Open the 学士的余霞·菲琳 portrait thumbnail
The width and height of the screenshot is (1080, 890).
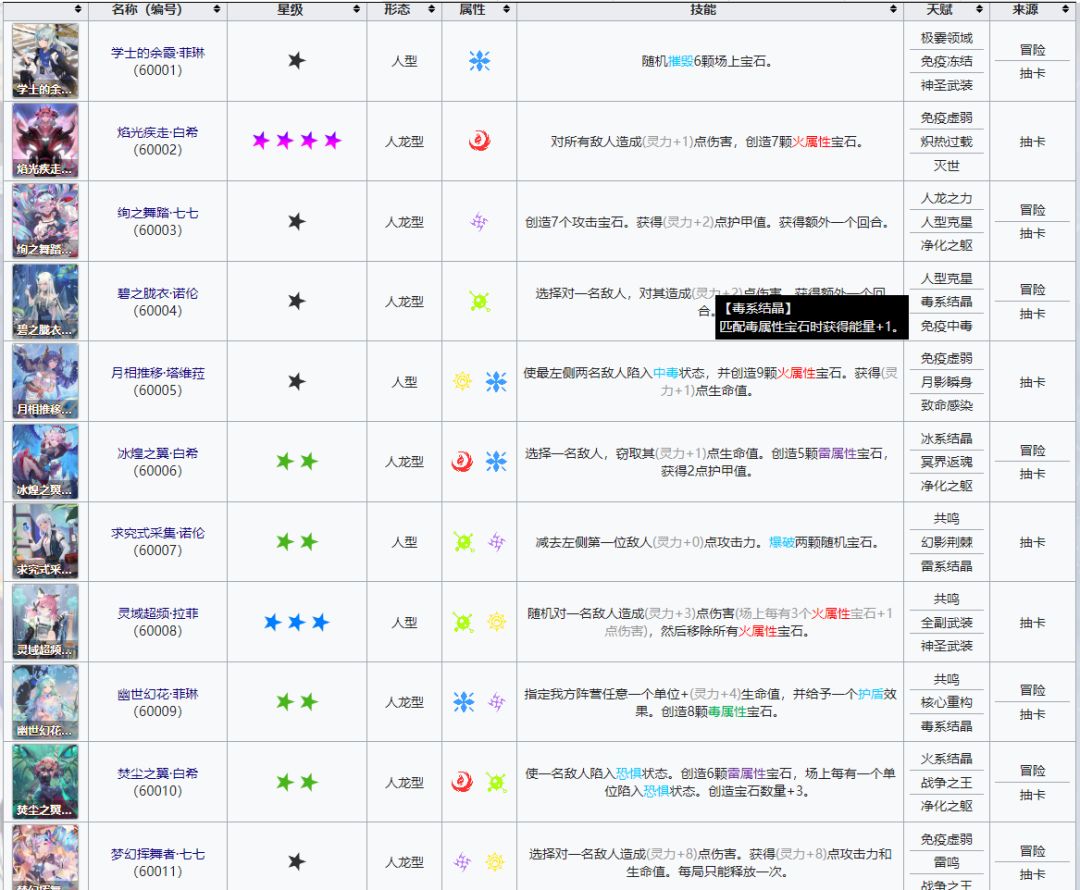45,61
